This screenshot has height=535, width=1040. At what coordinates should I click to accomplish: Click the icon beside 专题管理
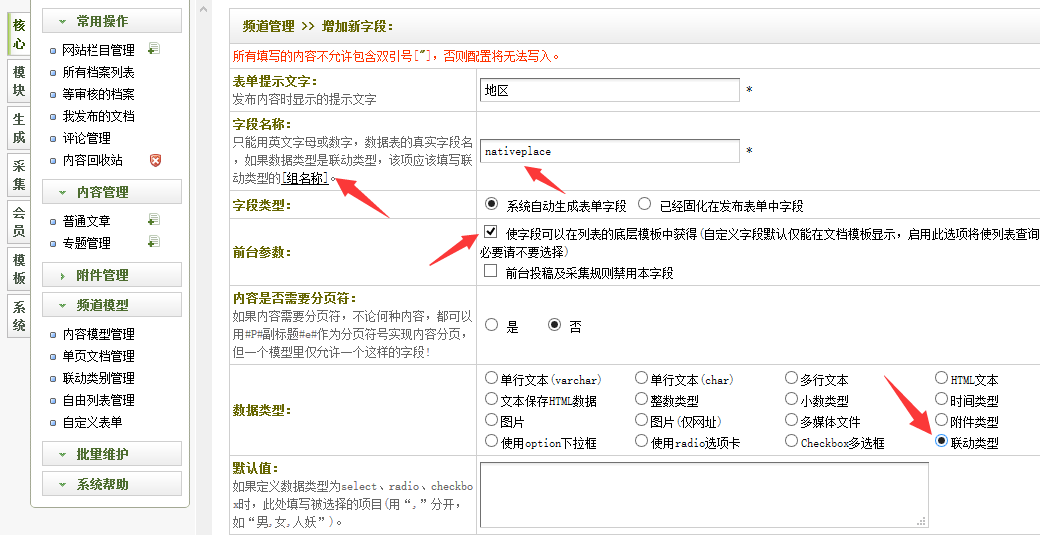click(x=153, y=242)
